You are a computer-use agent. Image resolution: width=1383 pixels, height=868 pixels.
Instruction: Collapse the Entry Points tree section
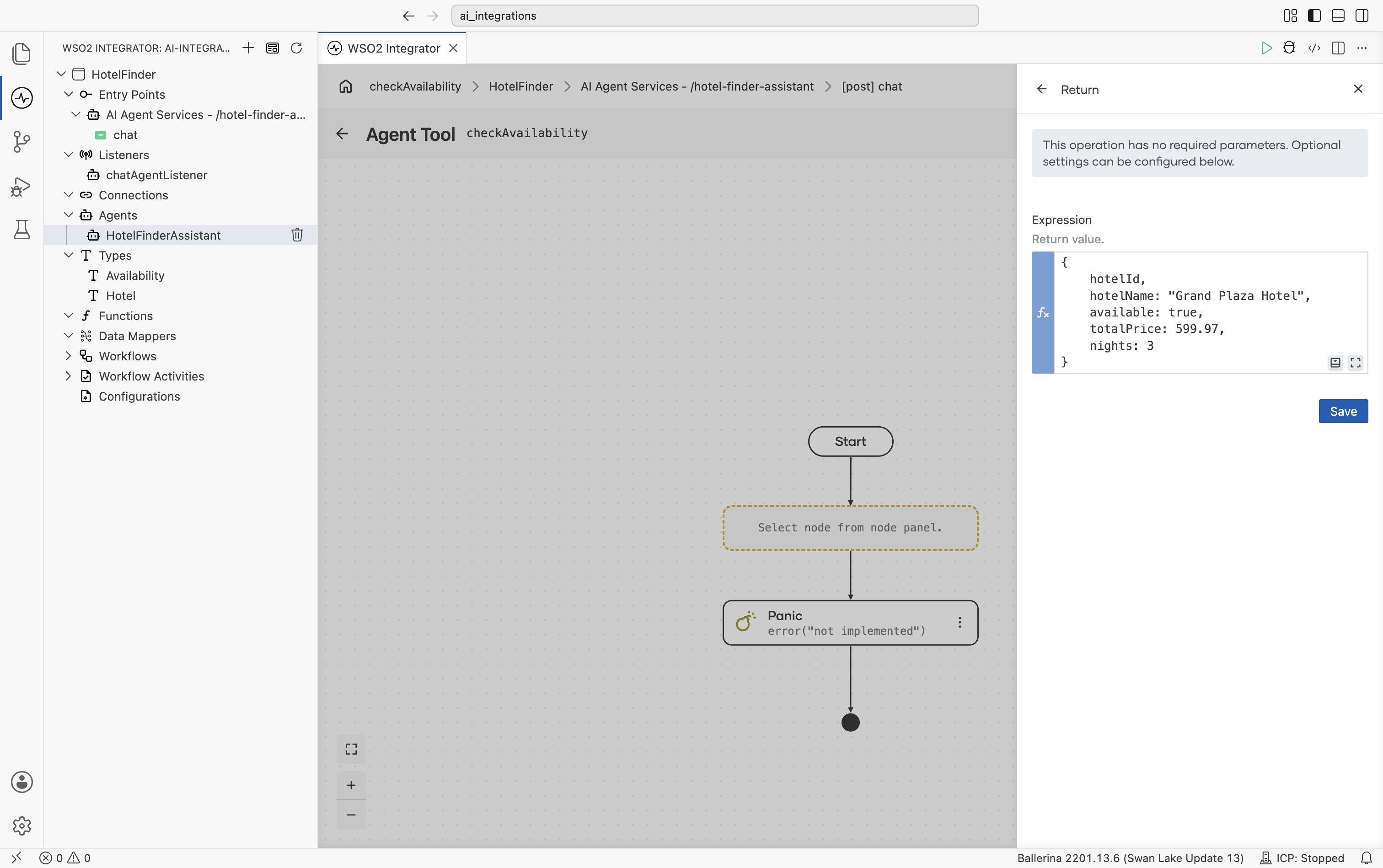(x=69, y=94)
